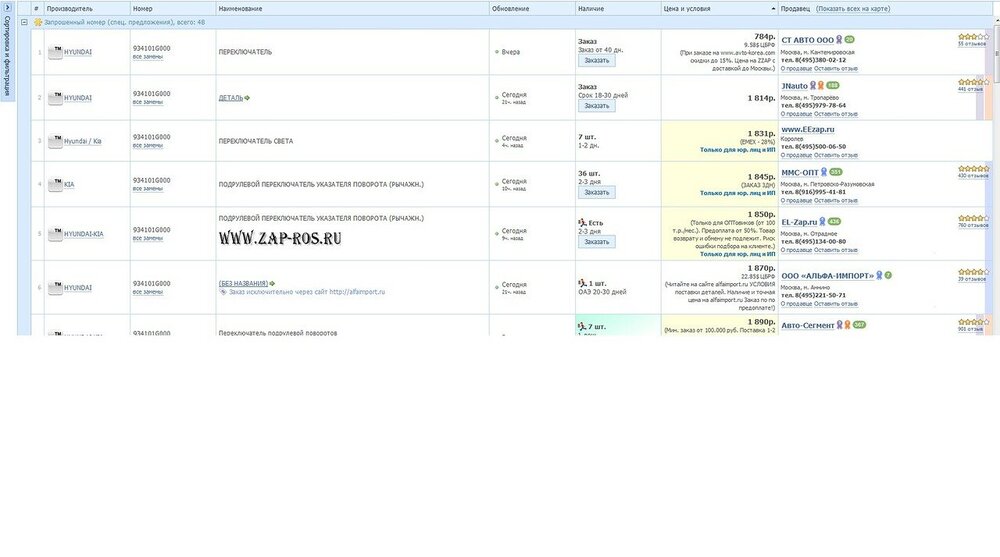
Task: Open the 55 отзывов reviews link
Action: 972,44
